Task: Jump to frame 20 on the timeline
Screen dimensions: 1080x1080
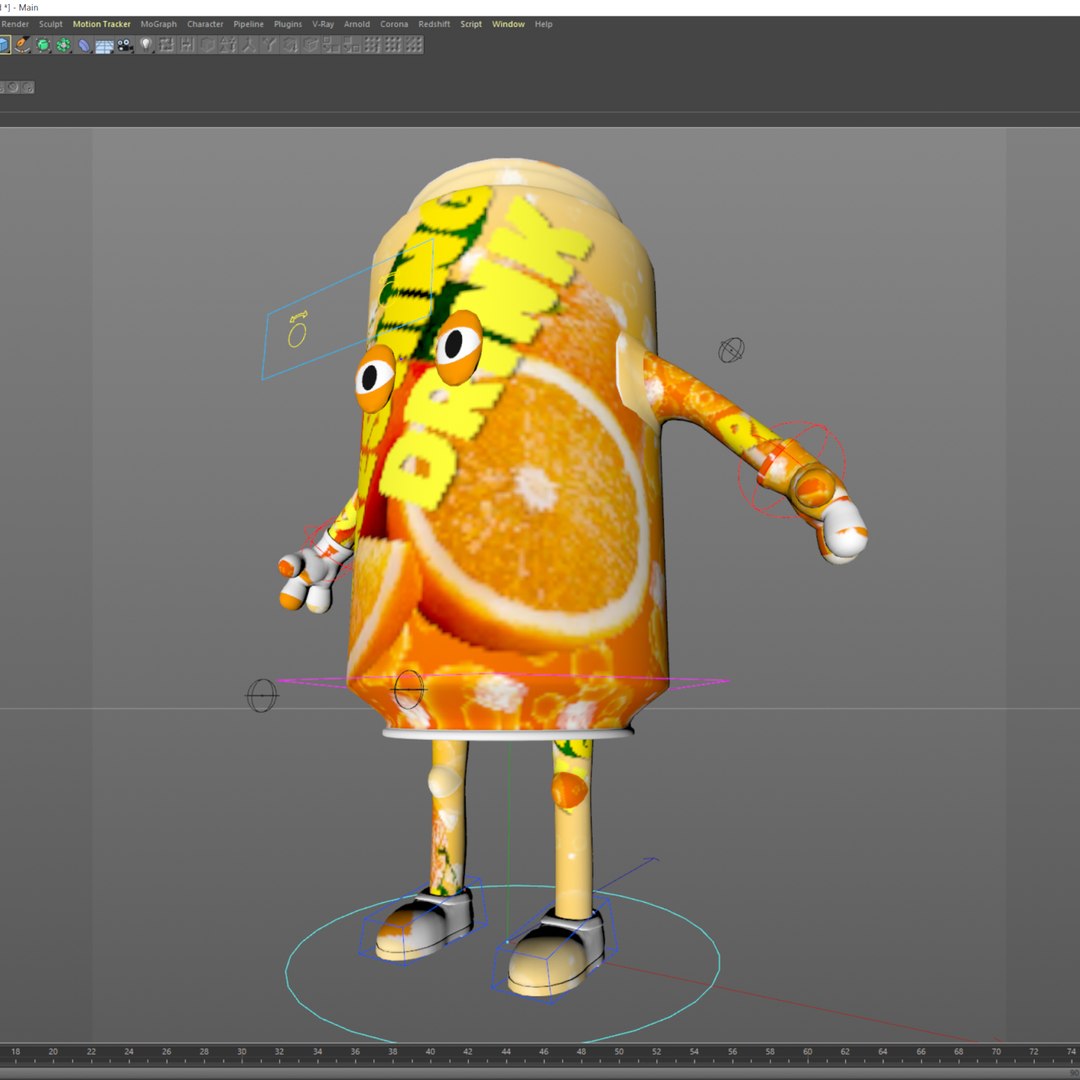Action: click(53, 1052)
